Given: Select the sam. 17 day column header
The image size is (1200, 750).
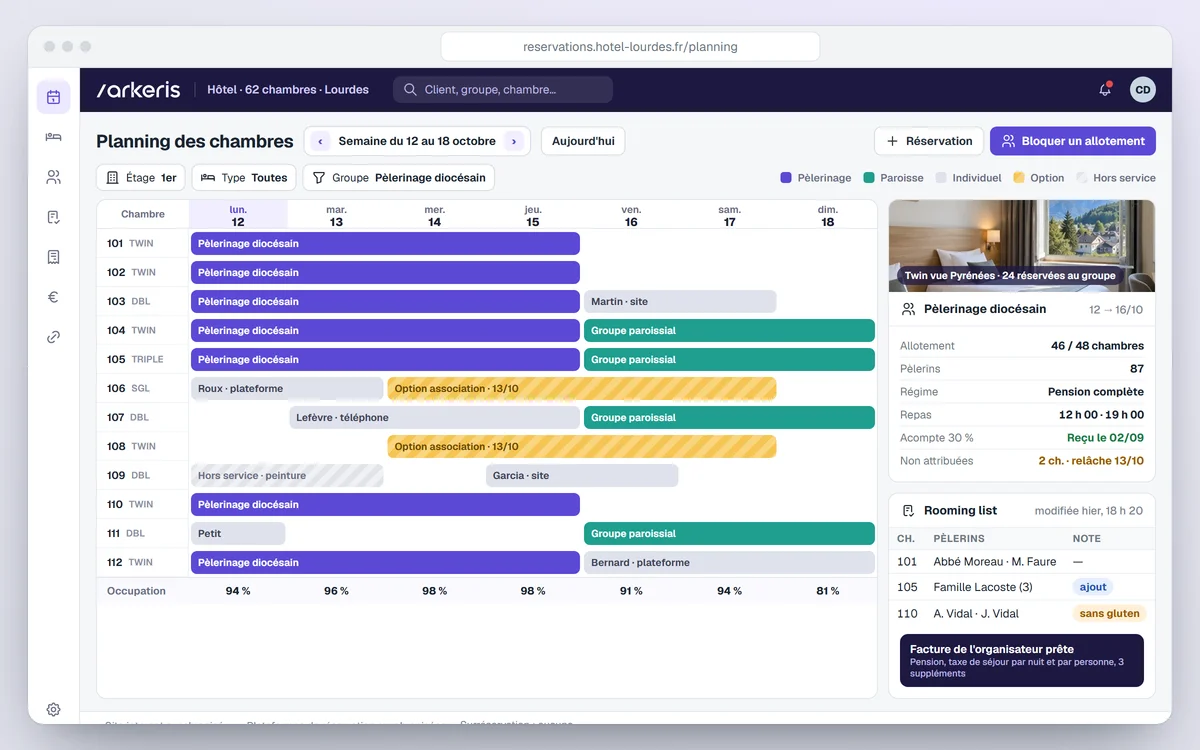Looking at the screenshot, I should coord(729,215).
